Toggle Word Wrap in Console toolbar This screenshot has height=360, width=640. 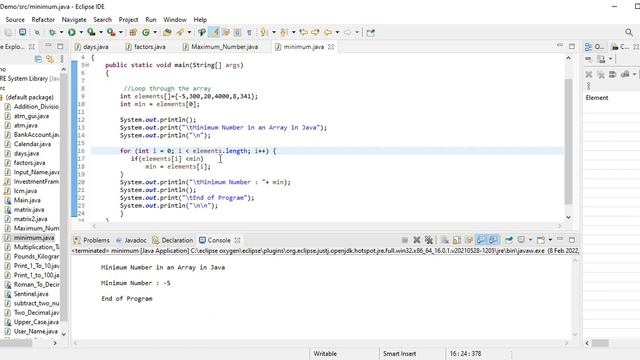[469, 240]
